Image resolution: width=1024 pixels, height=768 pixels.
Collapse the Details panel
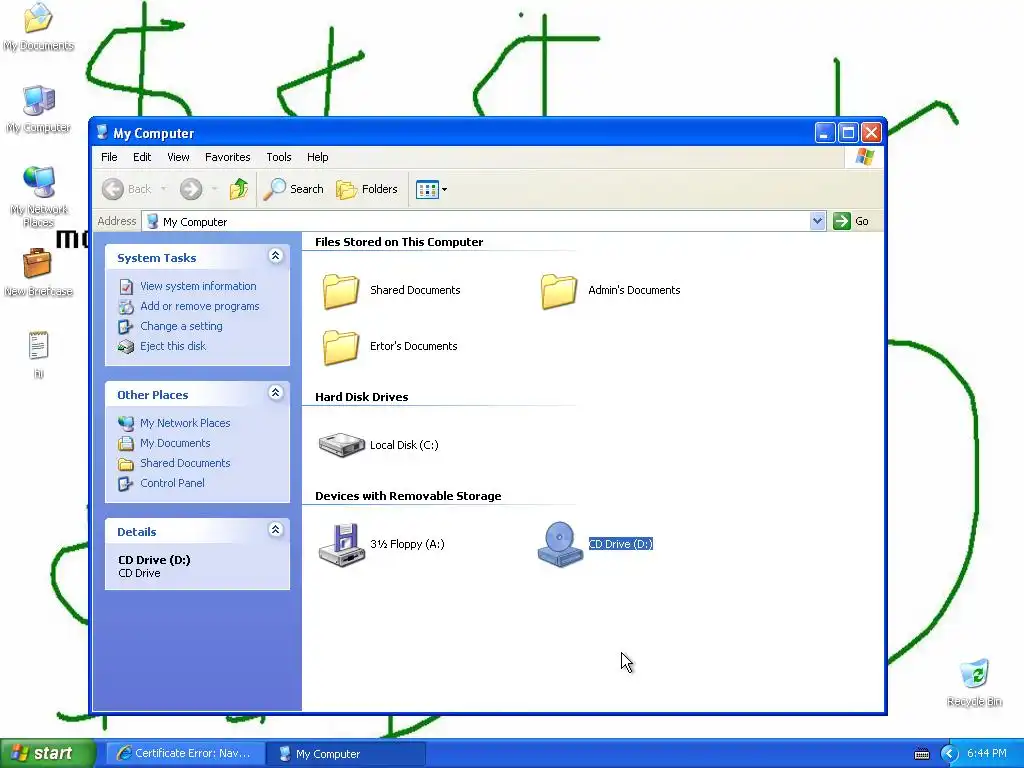point(276,530)
